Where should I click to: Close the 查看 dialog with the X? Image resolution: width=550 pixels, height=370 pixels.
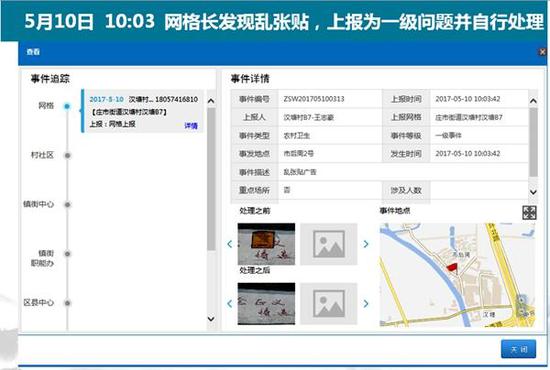(x=542, y=52)
